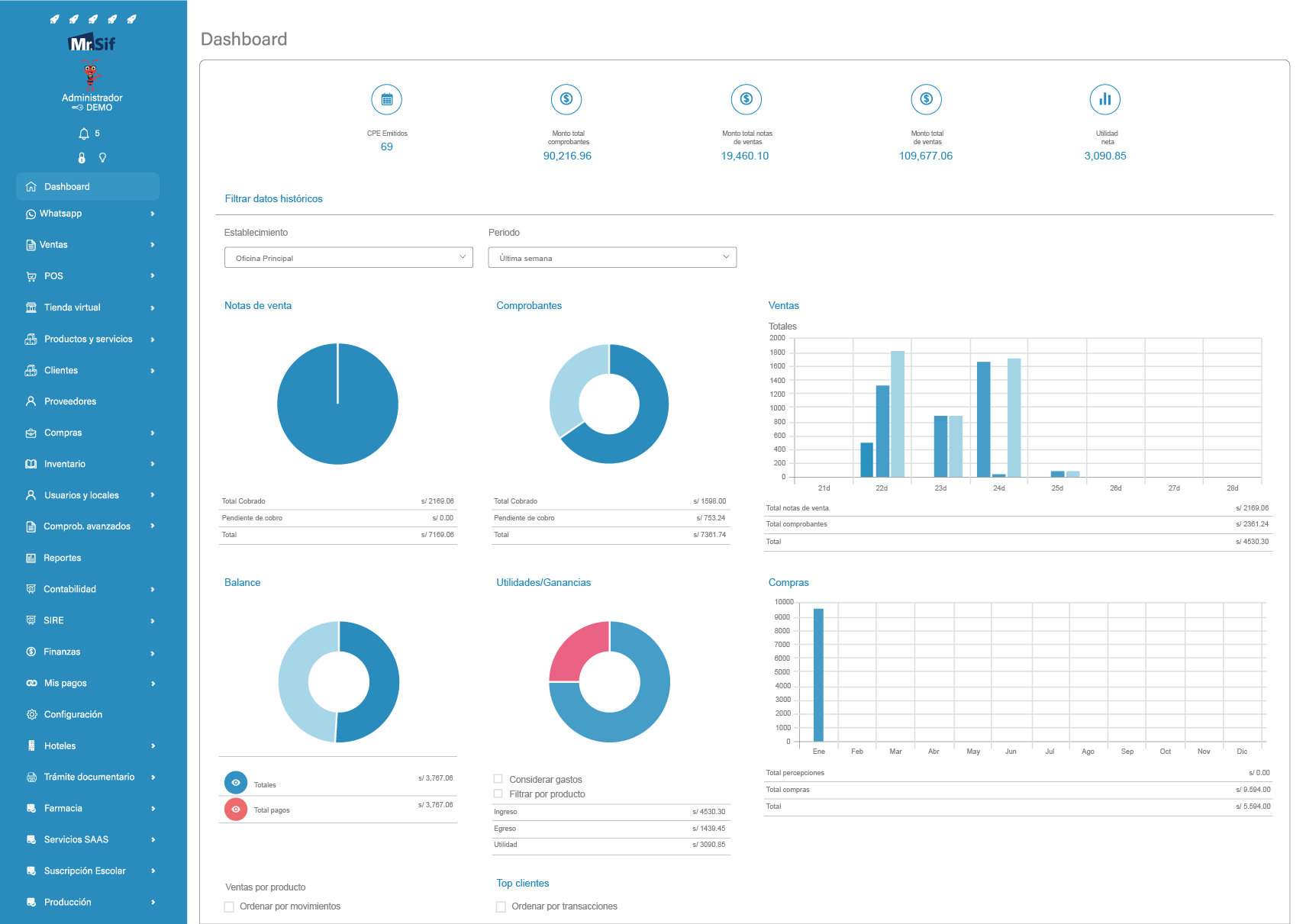Viewport: 1306px width, 924px height.
Task: Click the Reportes icon in sidebar
Action: pos(31,558)
